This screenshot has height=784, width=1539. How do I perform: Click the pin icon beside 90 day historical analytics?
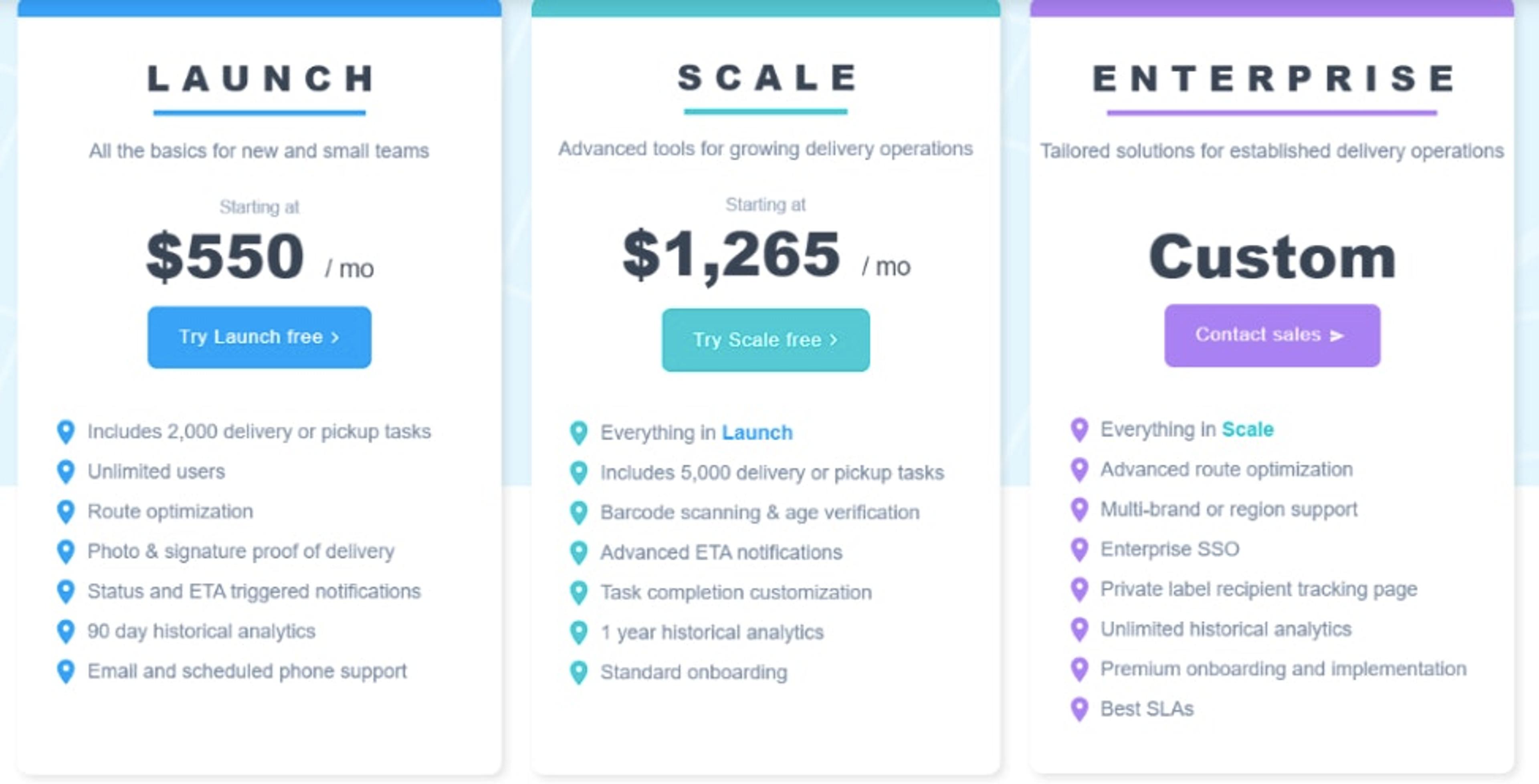pyautogui.click(x=66, y=632)
